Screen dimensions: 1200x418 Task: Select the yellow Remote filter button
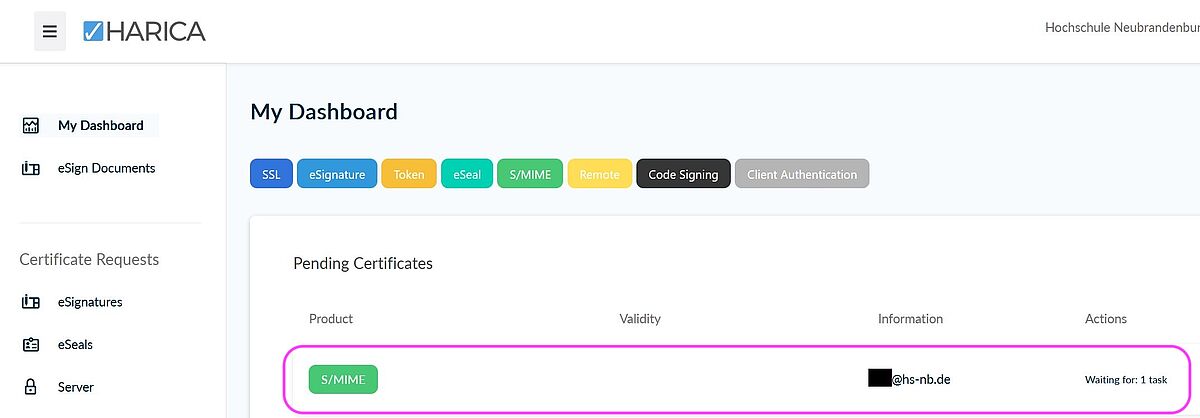(x=600, y=174)
